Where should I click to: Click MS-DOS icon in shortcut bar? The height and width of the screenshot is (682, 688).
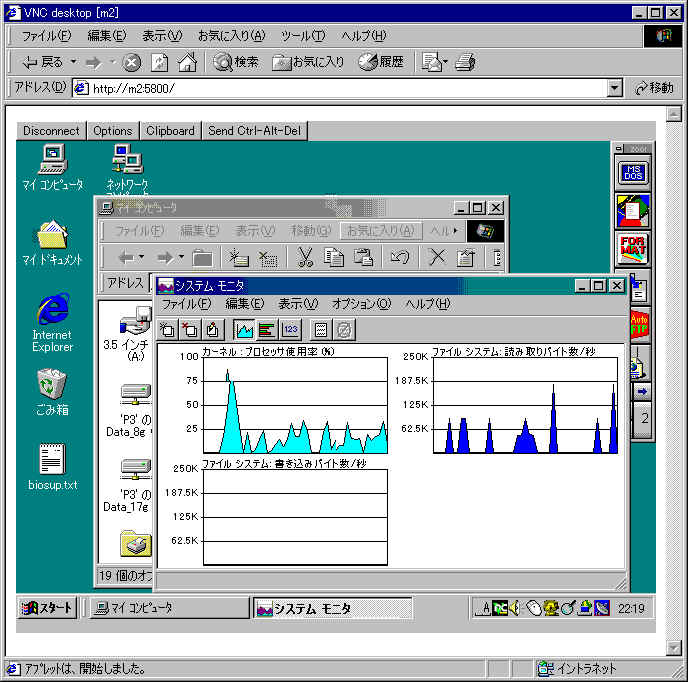(633, 172)
